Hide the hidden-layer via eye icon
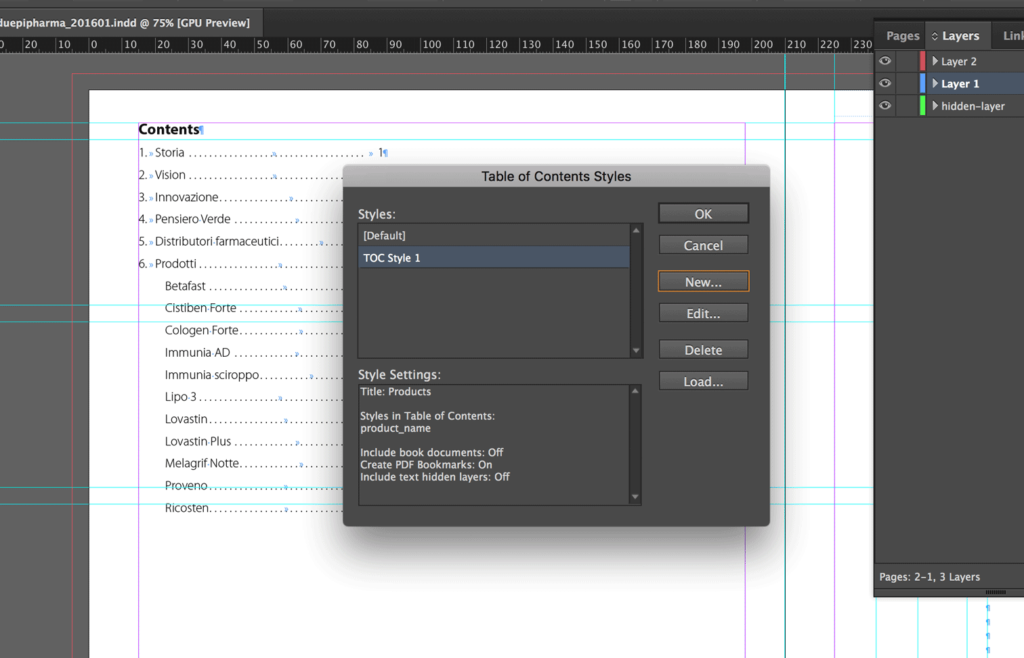1024x658 pixels. click(x=885, y=106)
